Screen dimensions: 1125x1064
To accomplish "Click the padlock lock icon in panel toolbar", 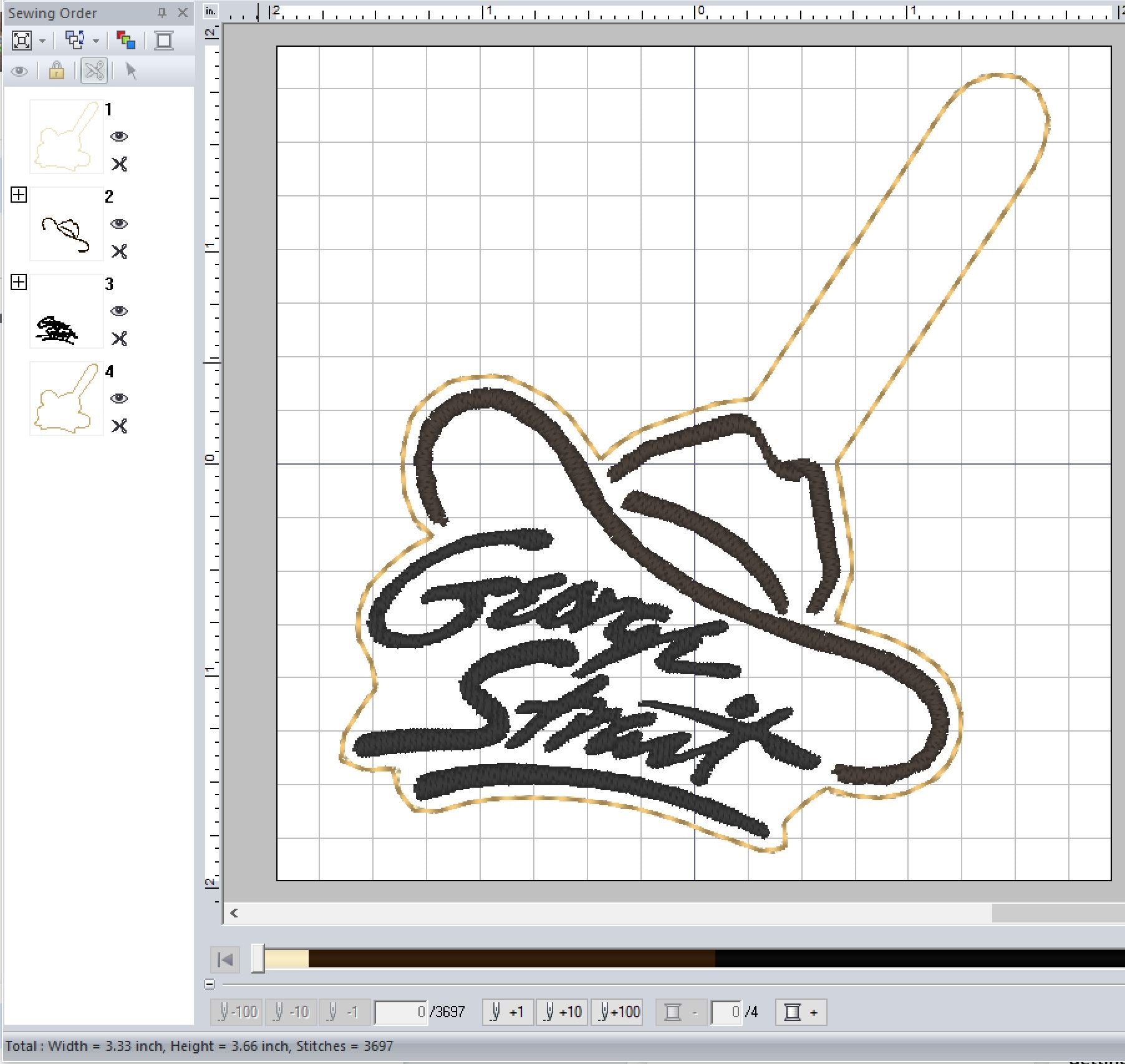I will [57, 70].
